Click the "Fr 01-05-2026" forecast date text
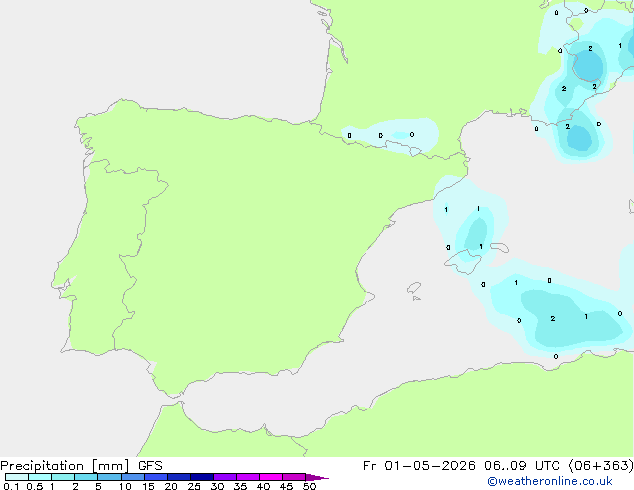The width and height of the screenshot is (634, 490). click(x=419, y=466)
